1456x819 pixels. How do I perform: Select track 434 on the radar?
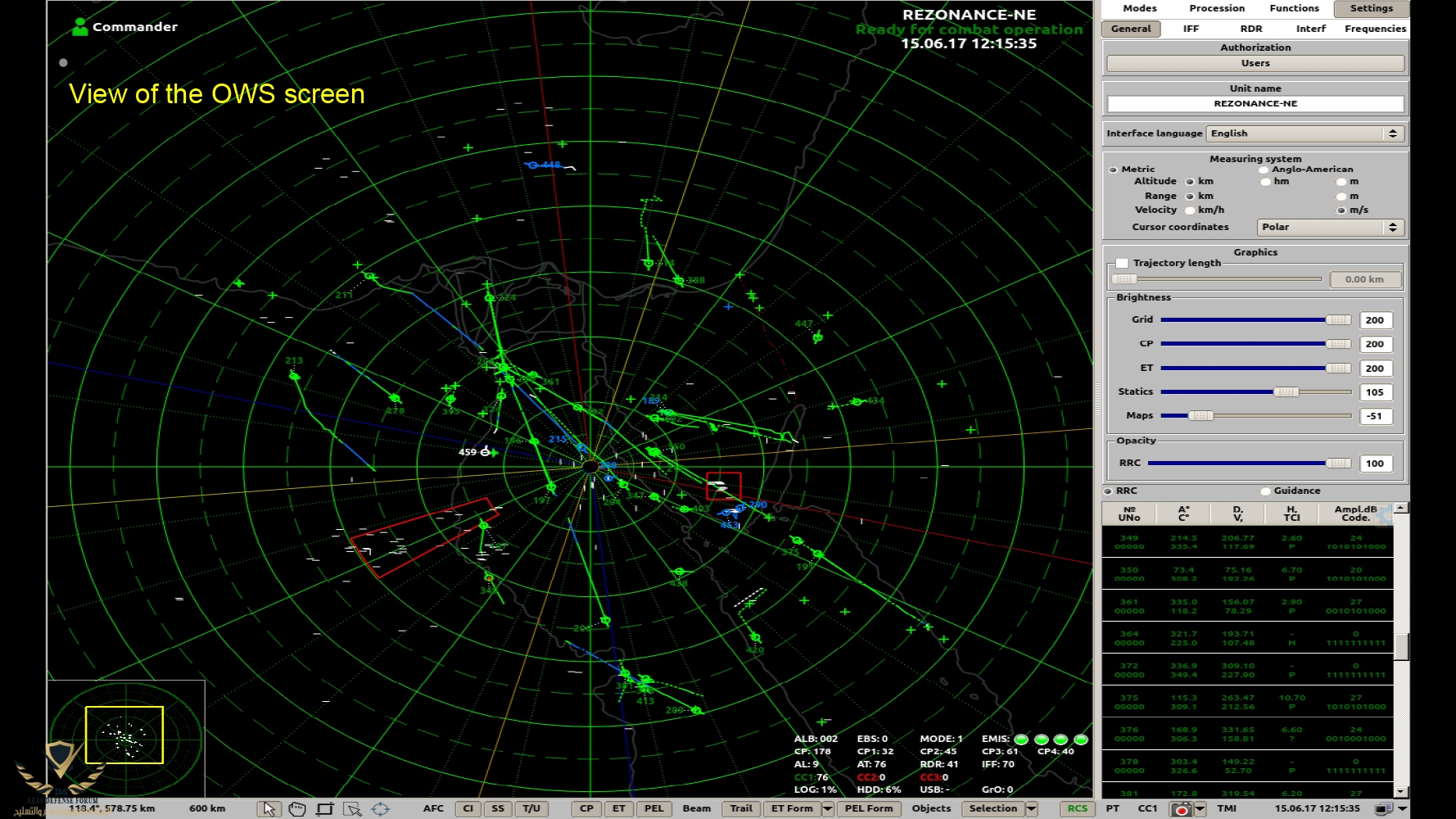pos(857,401)
